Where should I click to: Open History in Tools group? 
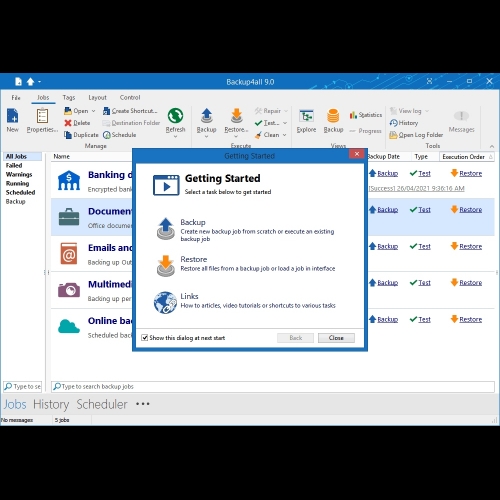[404, 123]
